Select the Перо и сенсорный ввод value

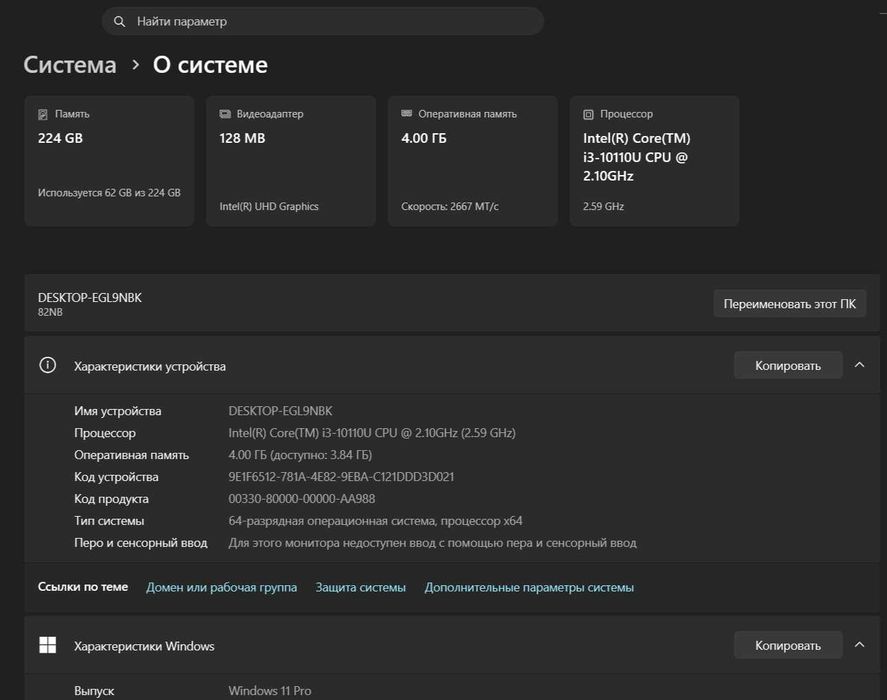[x=433, y=543]
